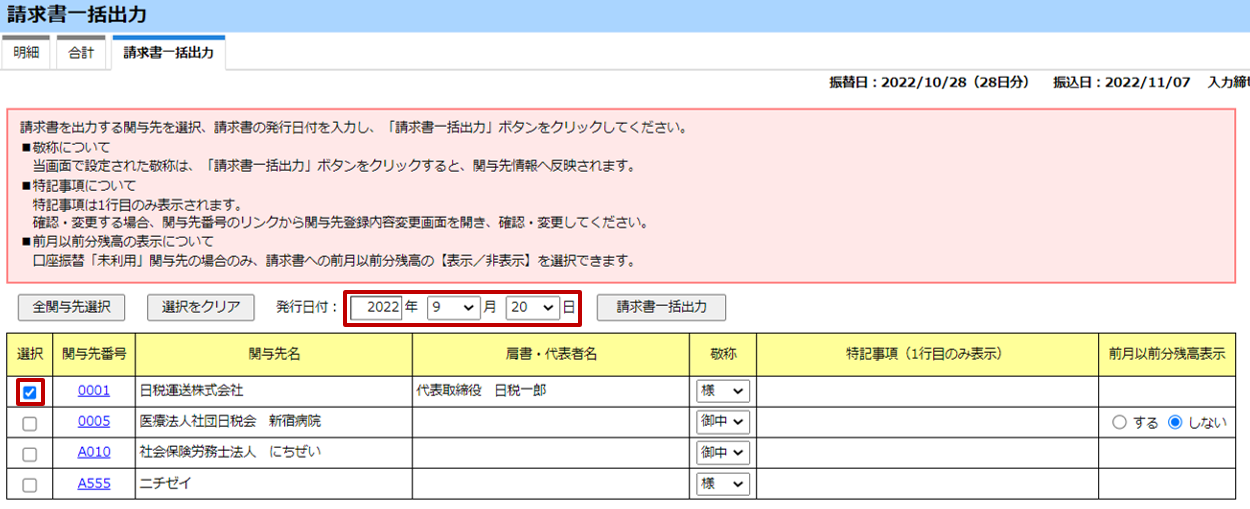The width and height of the screenshot is (1250, 509).
Task: Select the checkbox for 社会保険労務士法人 にちぜい
Action: point(29,454)
